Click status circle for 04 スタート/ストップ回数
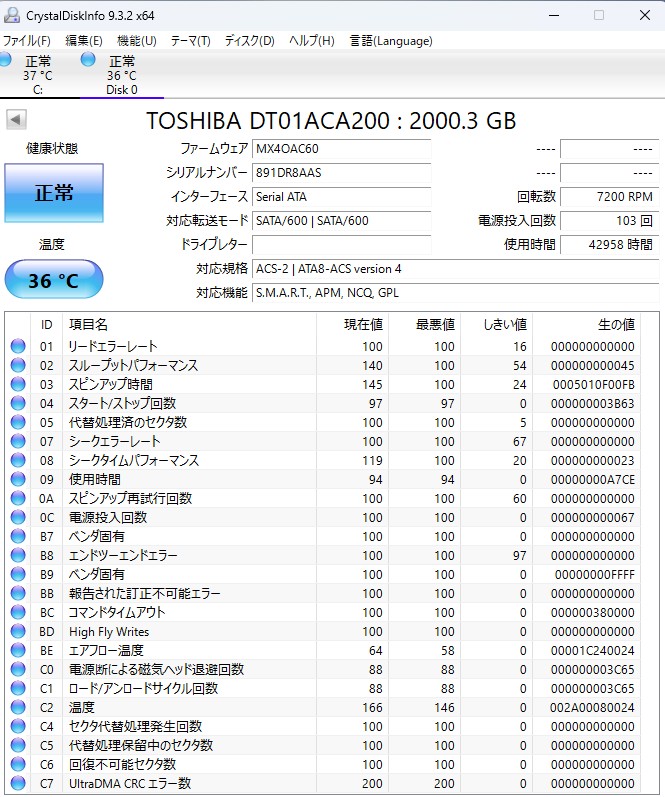665x797 pixels. (18, 403)
